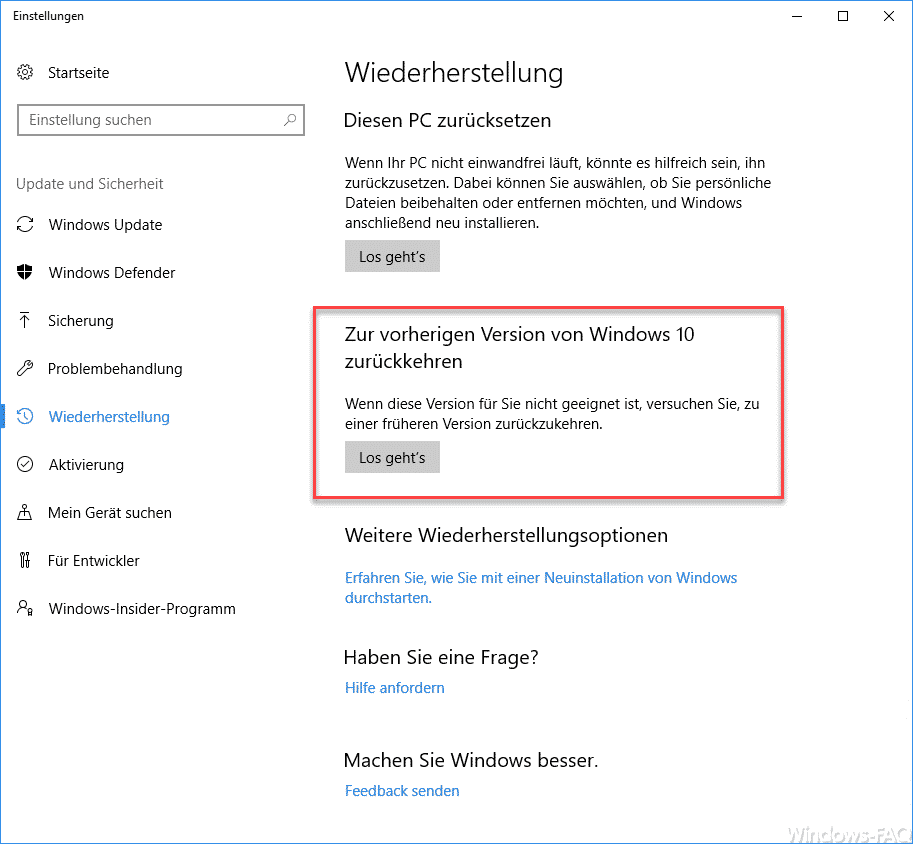Click the magnifier icon in search box
This screenshot has height=844, width=913.
tap(290, 120)
